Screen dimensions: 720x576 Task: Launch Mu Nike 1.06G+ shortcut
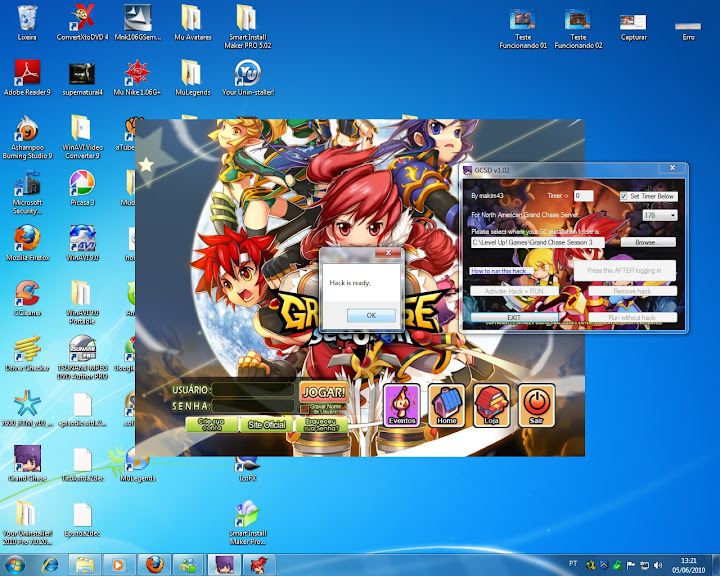[137, 78]
